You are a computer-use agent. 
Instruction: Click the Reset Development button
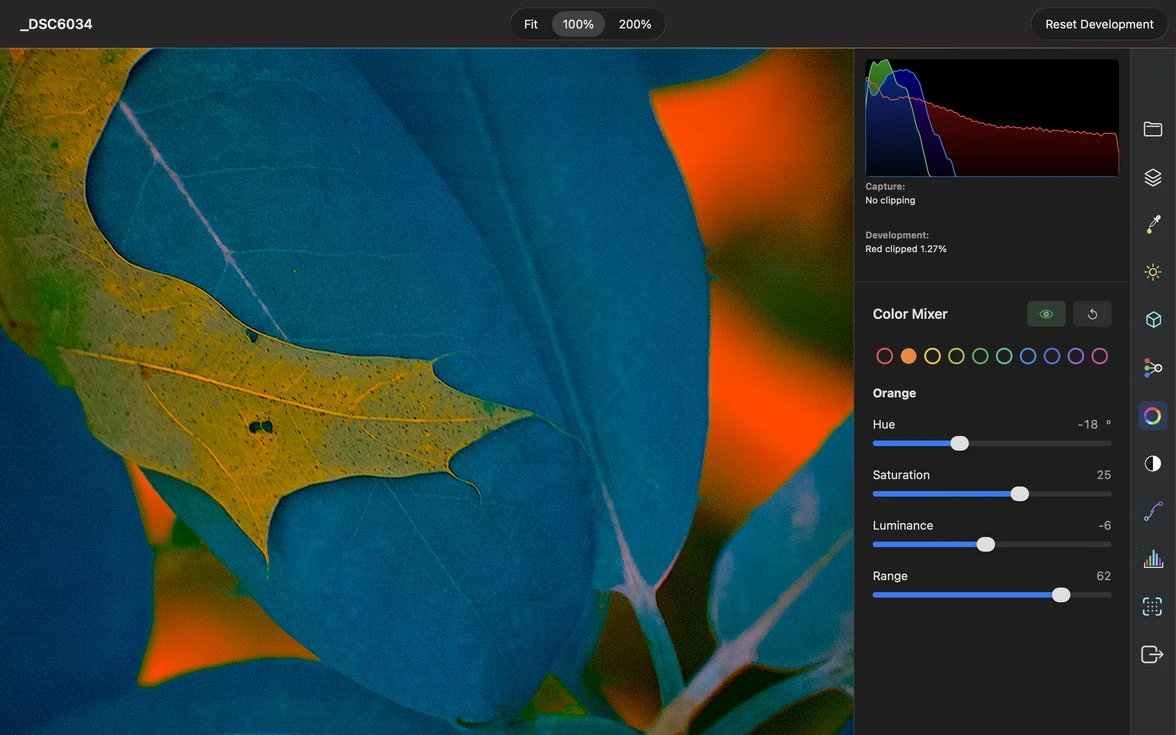pyautogui.click(x=1099, y=24)
